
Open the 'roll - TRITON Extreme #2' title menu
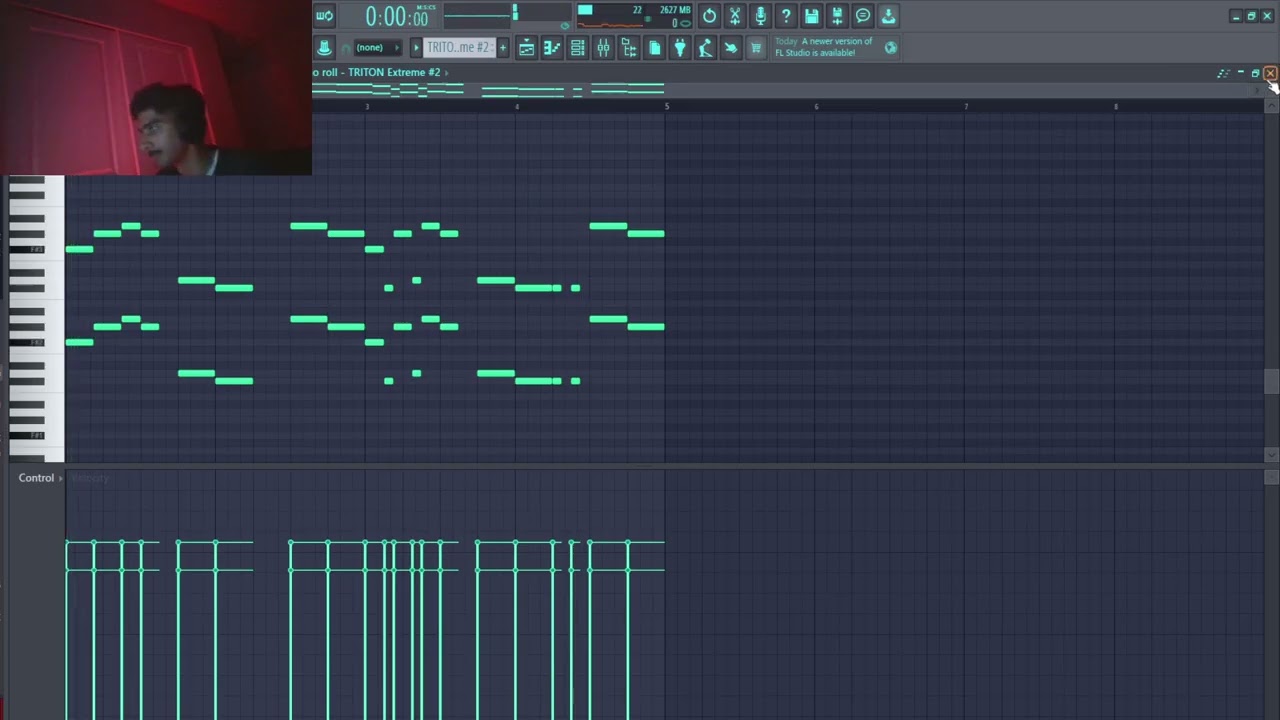(378, 72)
